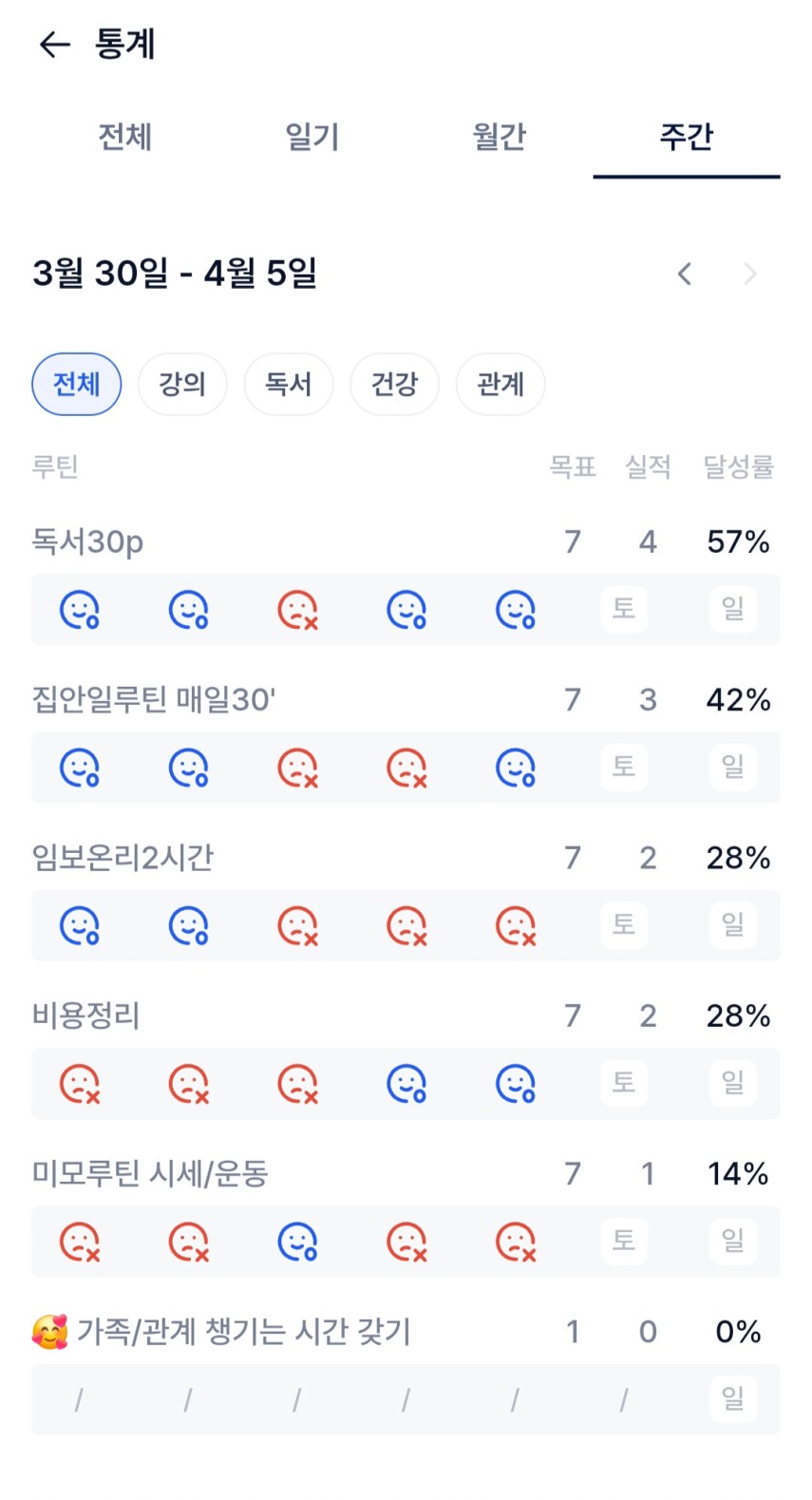Filter by the 독서 category chip
This screenshot has width=812, height=1500.
point(289,384)
